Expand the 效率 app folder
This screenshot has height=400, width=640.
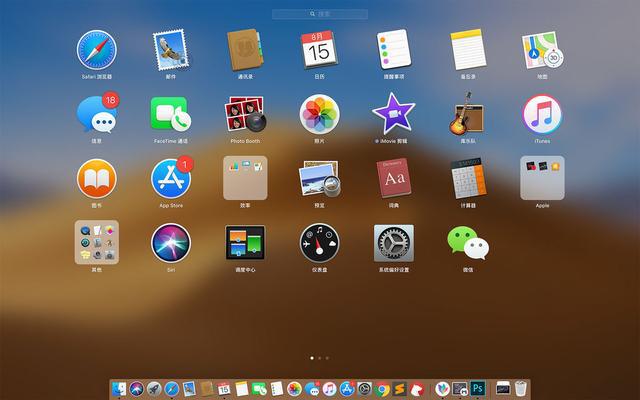coord(245,178)
